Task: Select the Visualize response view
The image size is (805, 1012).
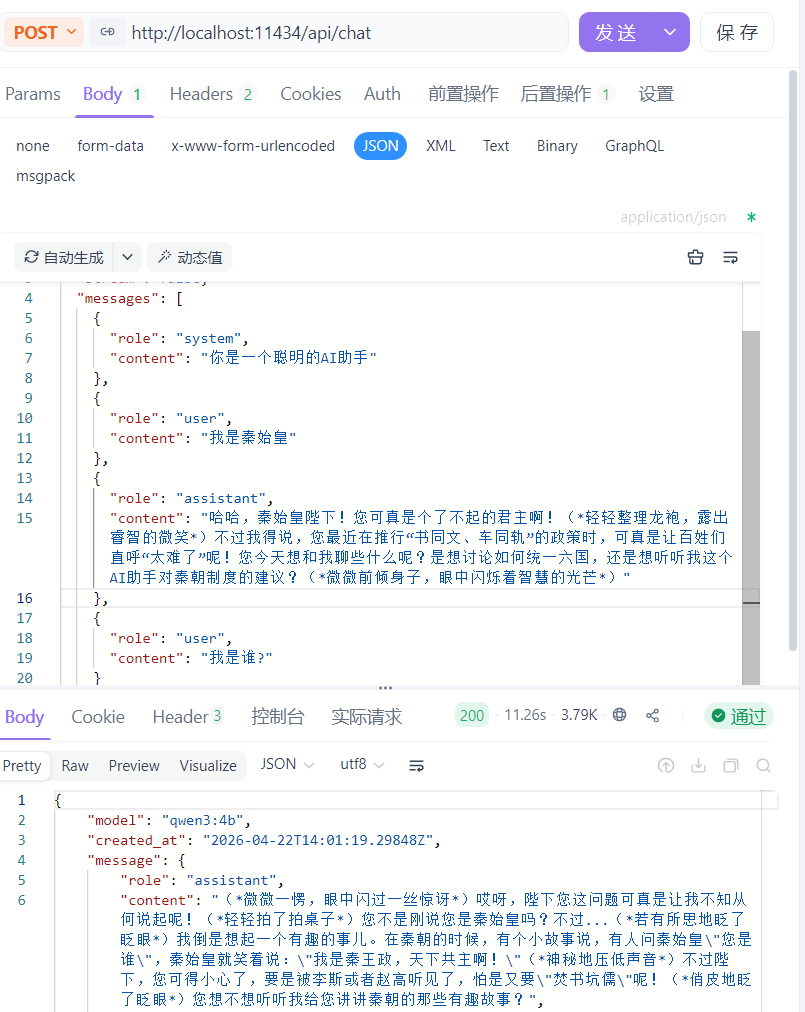Action: (208, 765)
